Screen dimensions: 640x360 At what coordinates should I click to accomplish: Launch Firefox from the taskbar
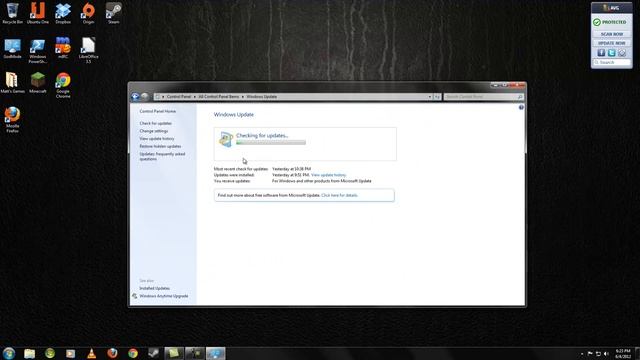(112, 353)
